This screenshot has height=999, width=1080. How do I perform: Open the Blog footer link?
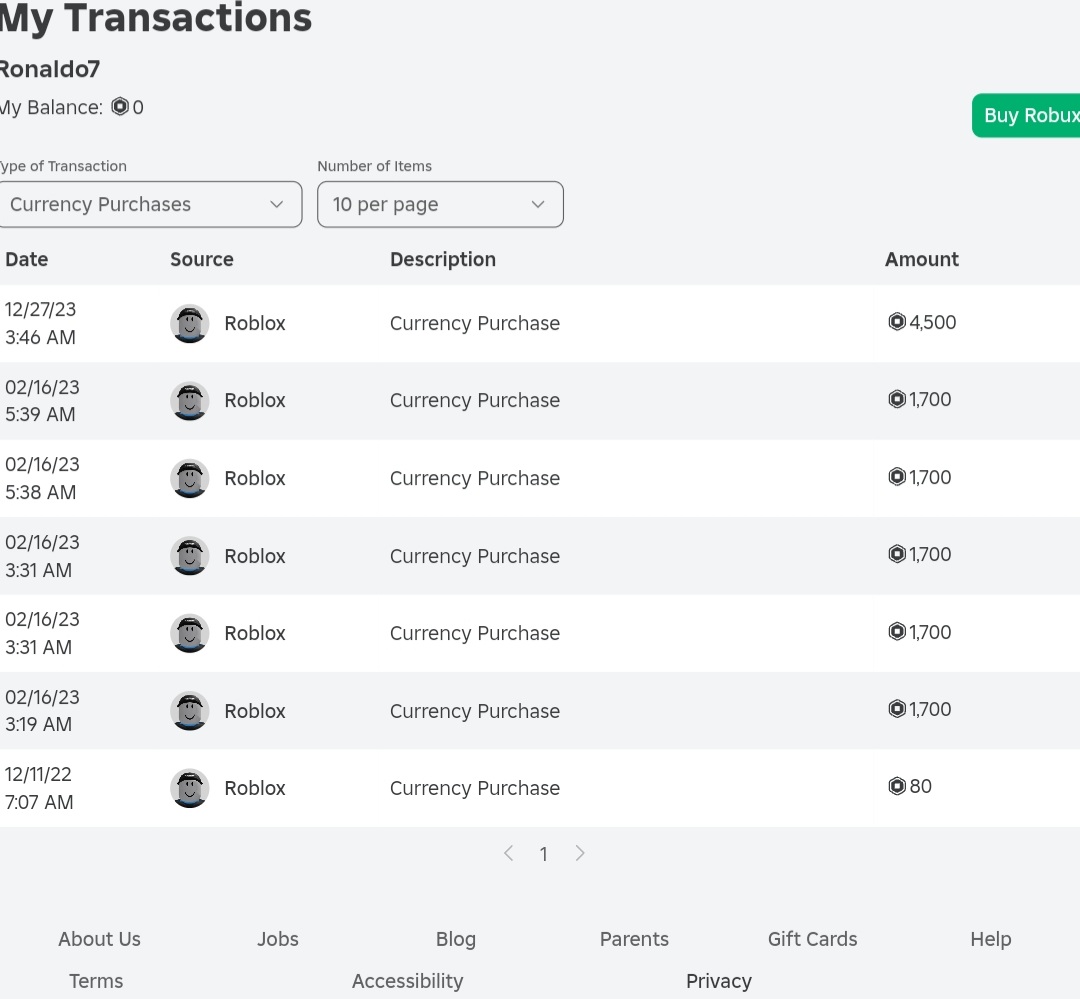pyautogui.click(x=456, y=939)
